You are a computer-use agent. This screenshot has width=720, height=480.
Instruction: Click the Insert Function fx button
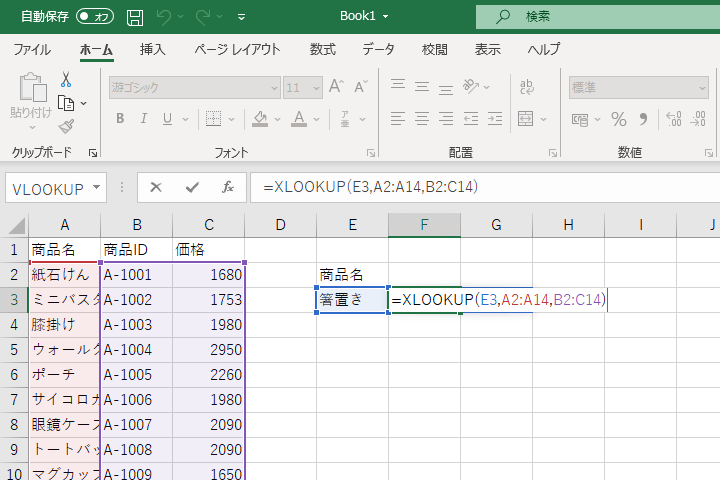(x=227, y=187)
